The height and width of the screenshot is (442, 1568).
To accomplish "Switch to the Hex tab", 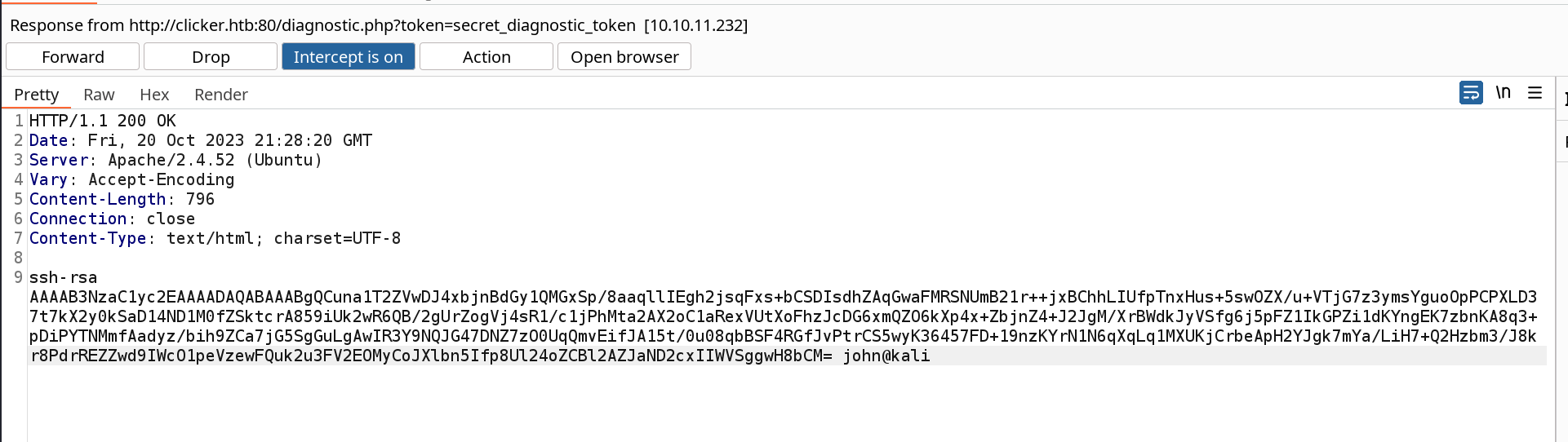I will pyautogui.click(x=154, y=95).
